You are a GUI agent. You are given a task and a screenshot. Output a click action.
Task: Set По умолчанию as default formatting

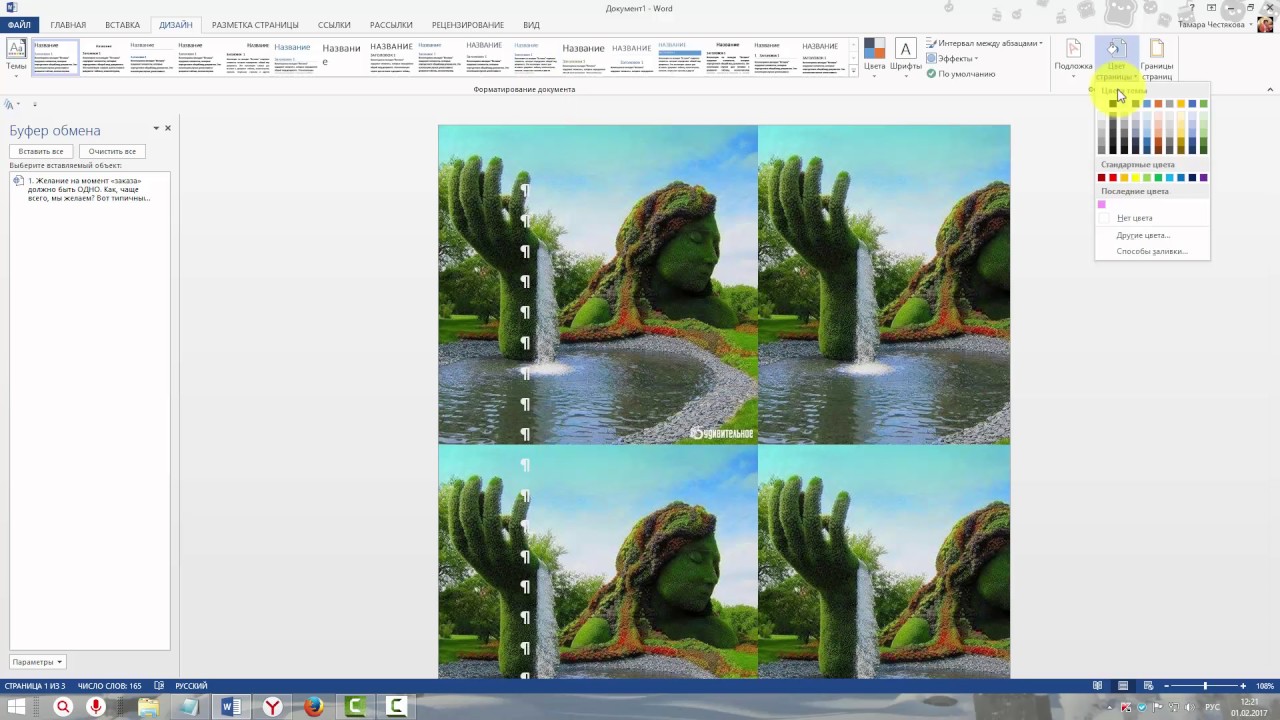(960, 74)
